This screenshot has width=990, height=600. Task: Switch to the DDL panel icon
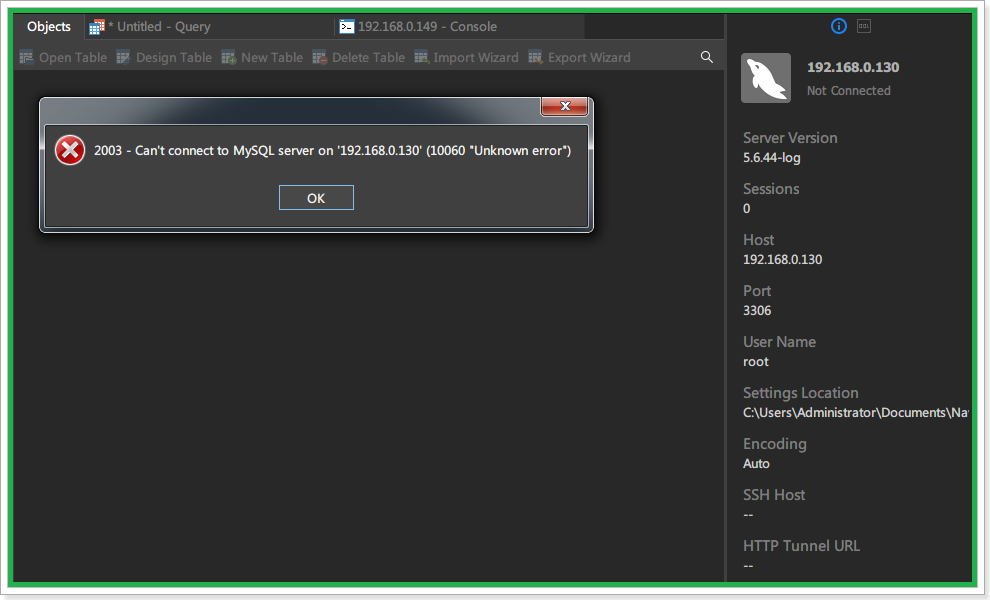[864, 26]
